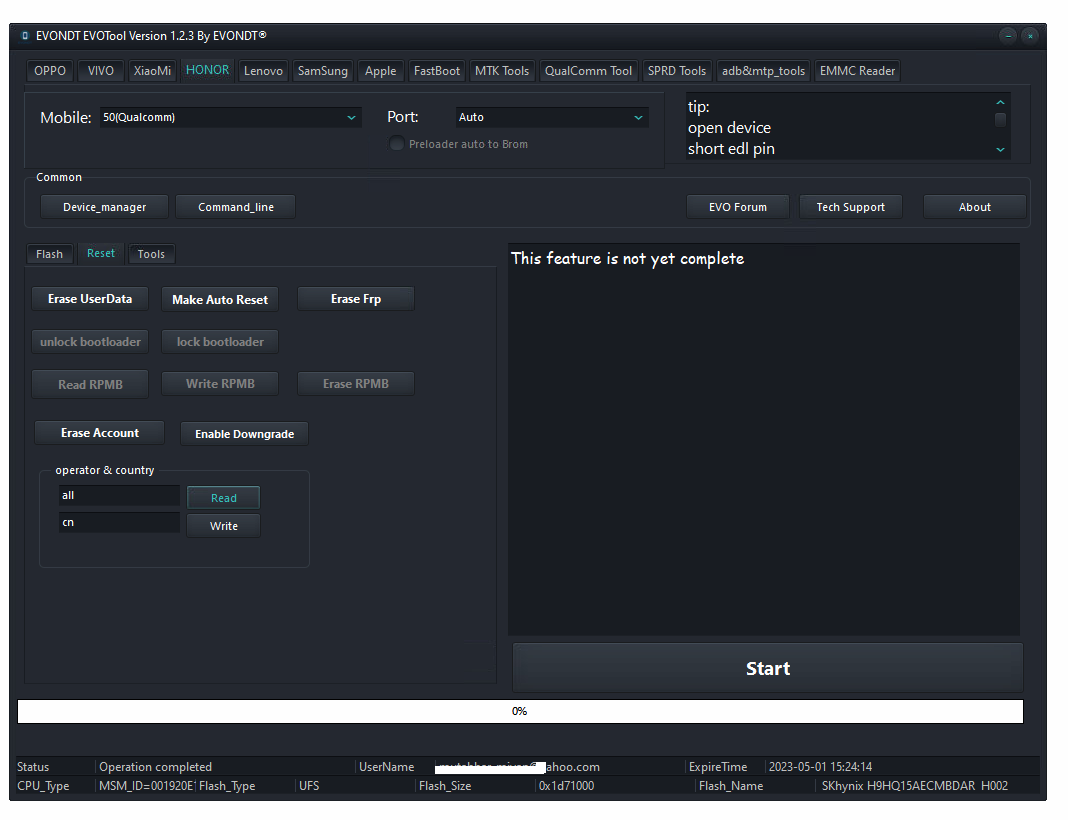Click the Read RPMB button
The height and width of the screenshot is (820, 1068).
pos(90,385)
